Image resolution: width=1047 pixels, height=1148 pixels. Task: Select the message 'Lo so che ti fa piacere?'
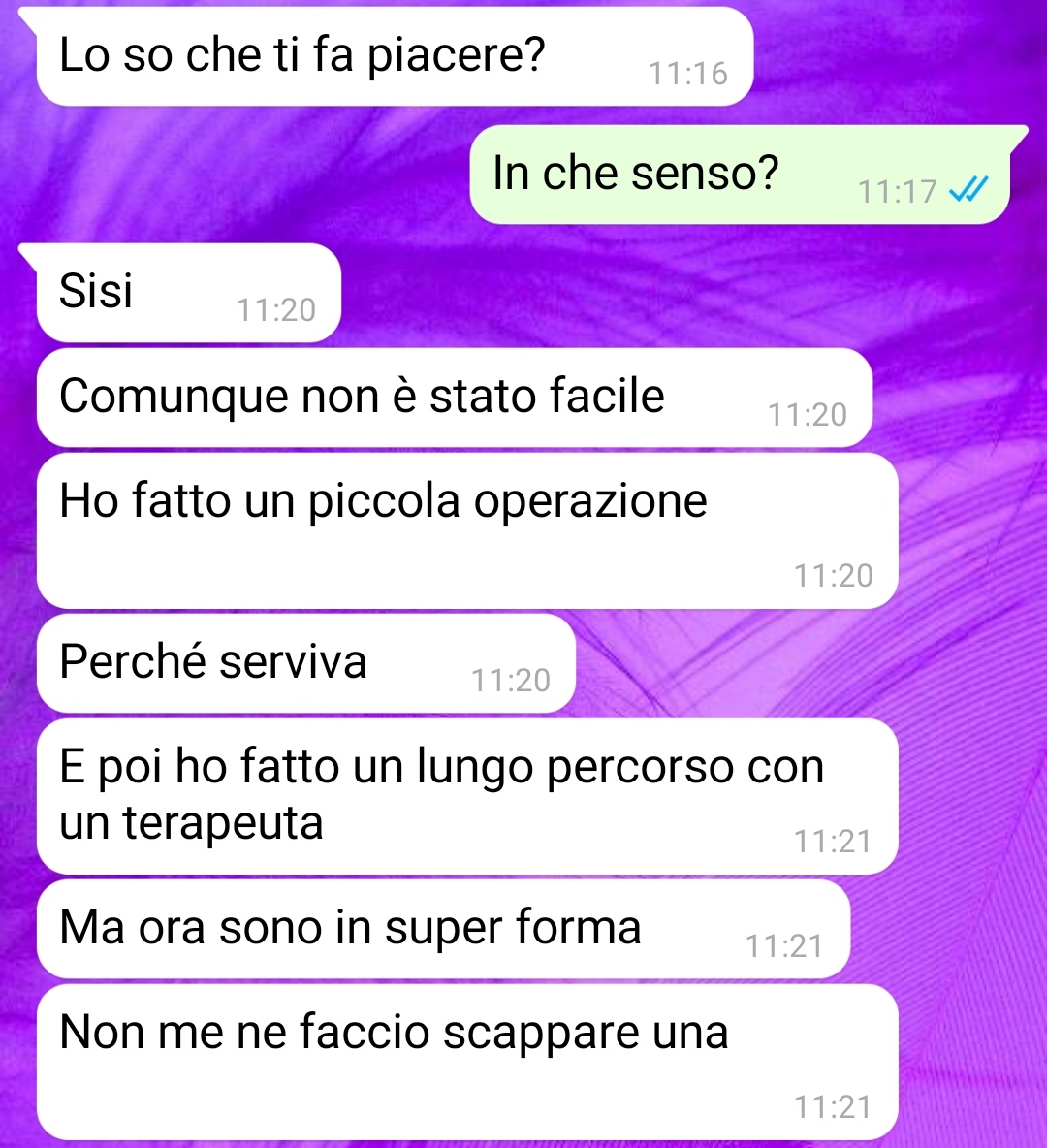[395, 56]
